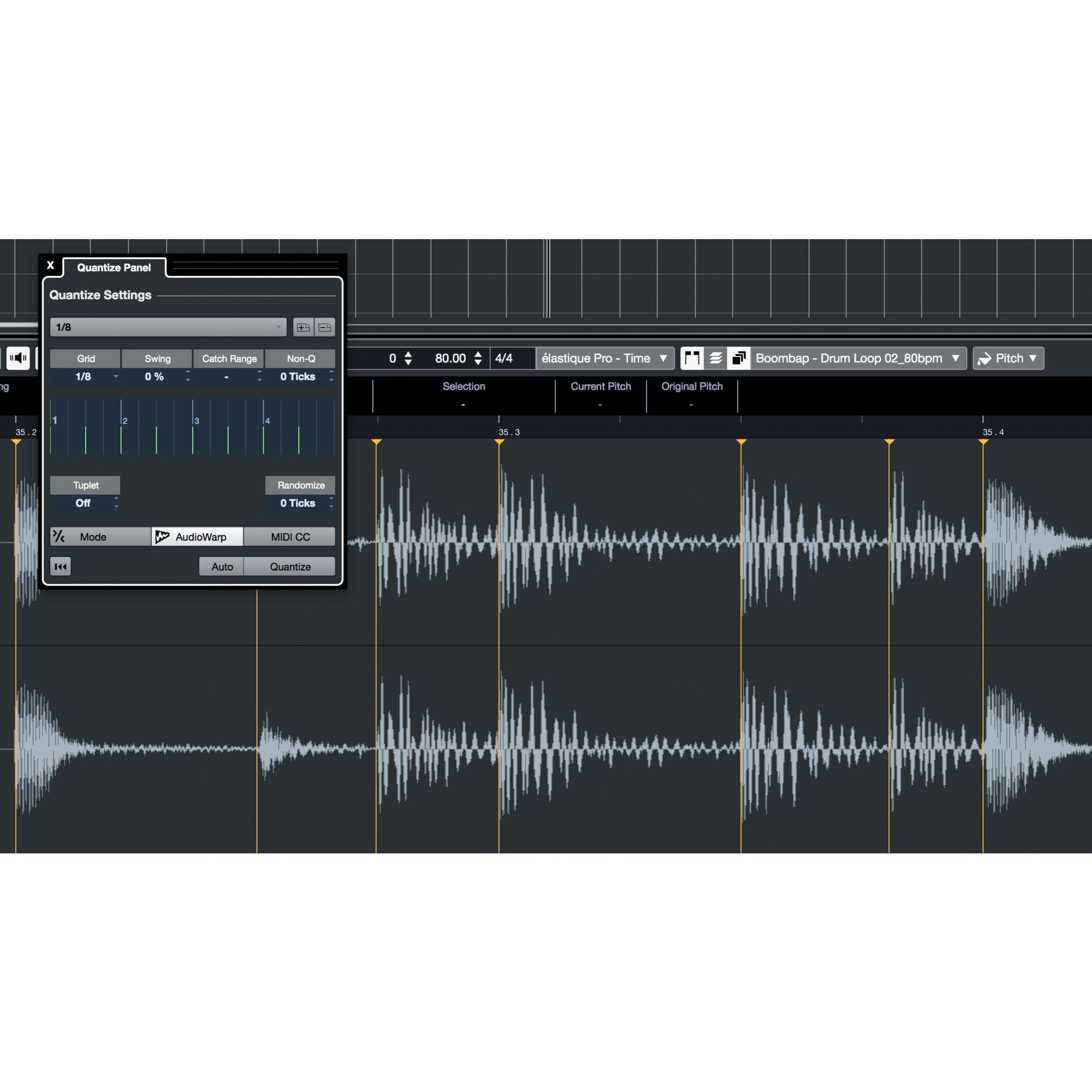Select the Quantize Panel tab
The image size is (1092, 1092).
(114, 268)
